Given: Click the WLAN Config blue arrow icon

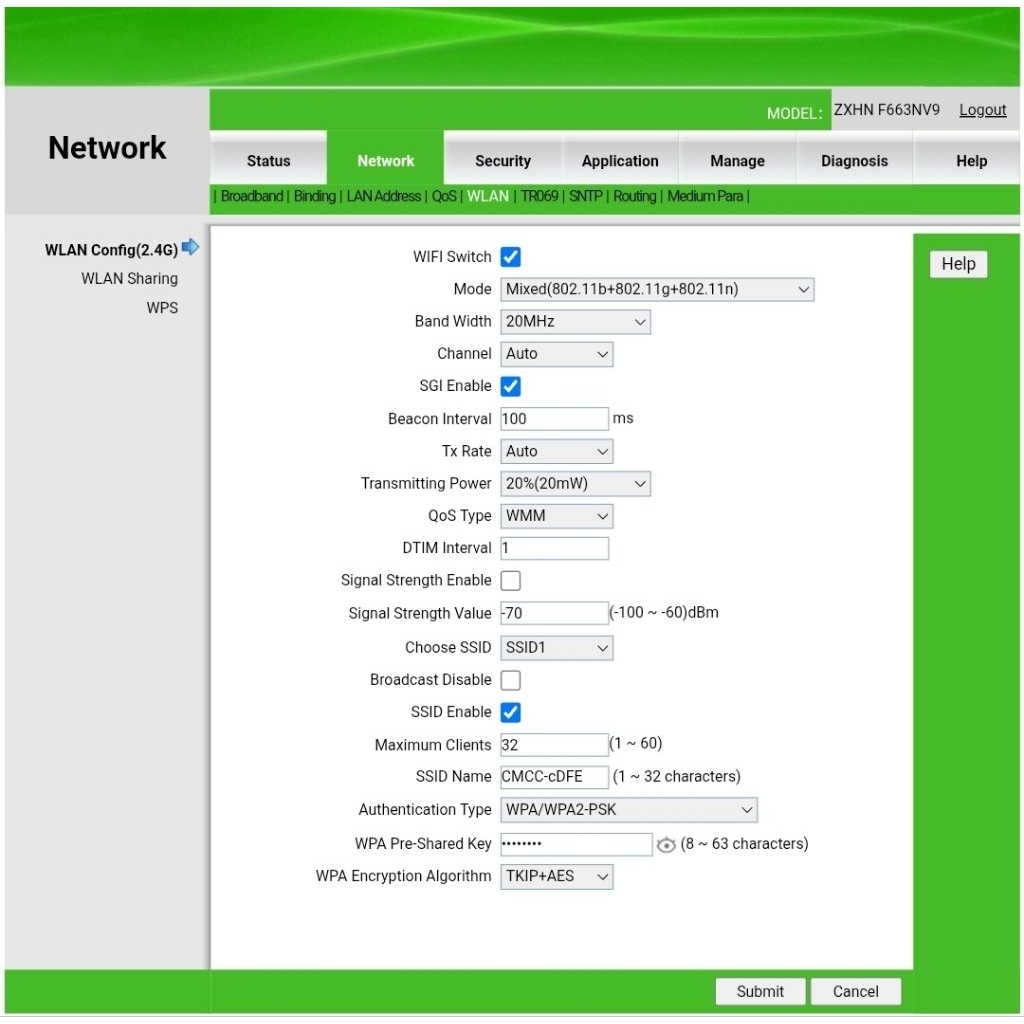Looking at the screenshot, I should (x=190, y=247).
